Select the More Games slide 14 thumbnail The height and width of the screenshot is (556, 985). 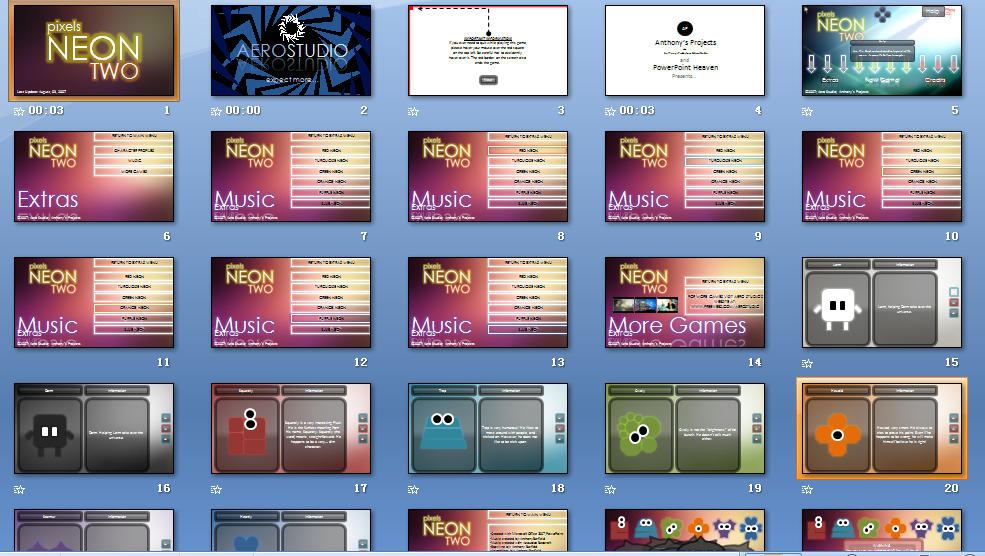[x=685, y=302]
